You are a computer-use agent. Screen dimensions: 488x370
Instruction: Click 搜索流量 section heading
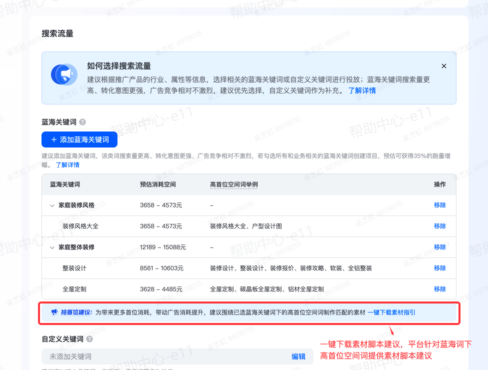click(x=57, y=34)
